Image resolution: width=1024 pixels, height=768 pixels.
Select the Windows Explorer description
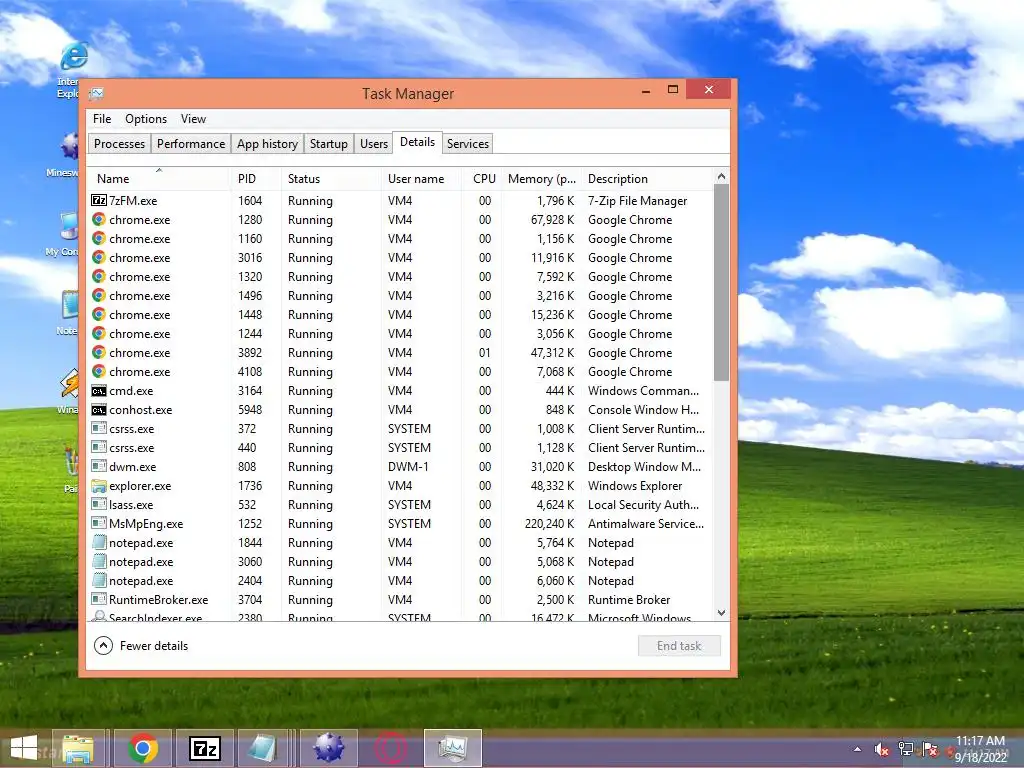pyautogui.click(x=635, y=486)
